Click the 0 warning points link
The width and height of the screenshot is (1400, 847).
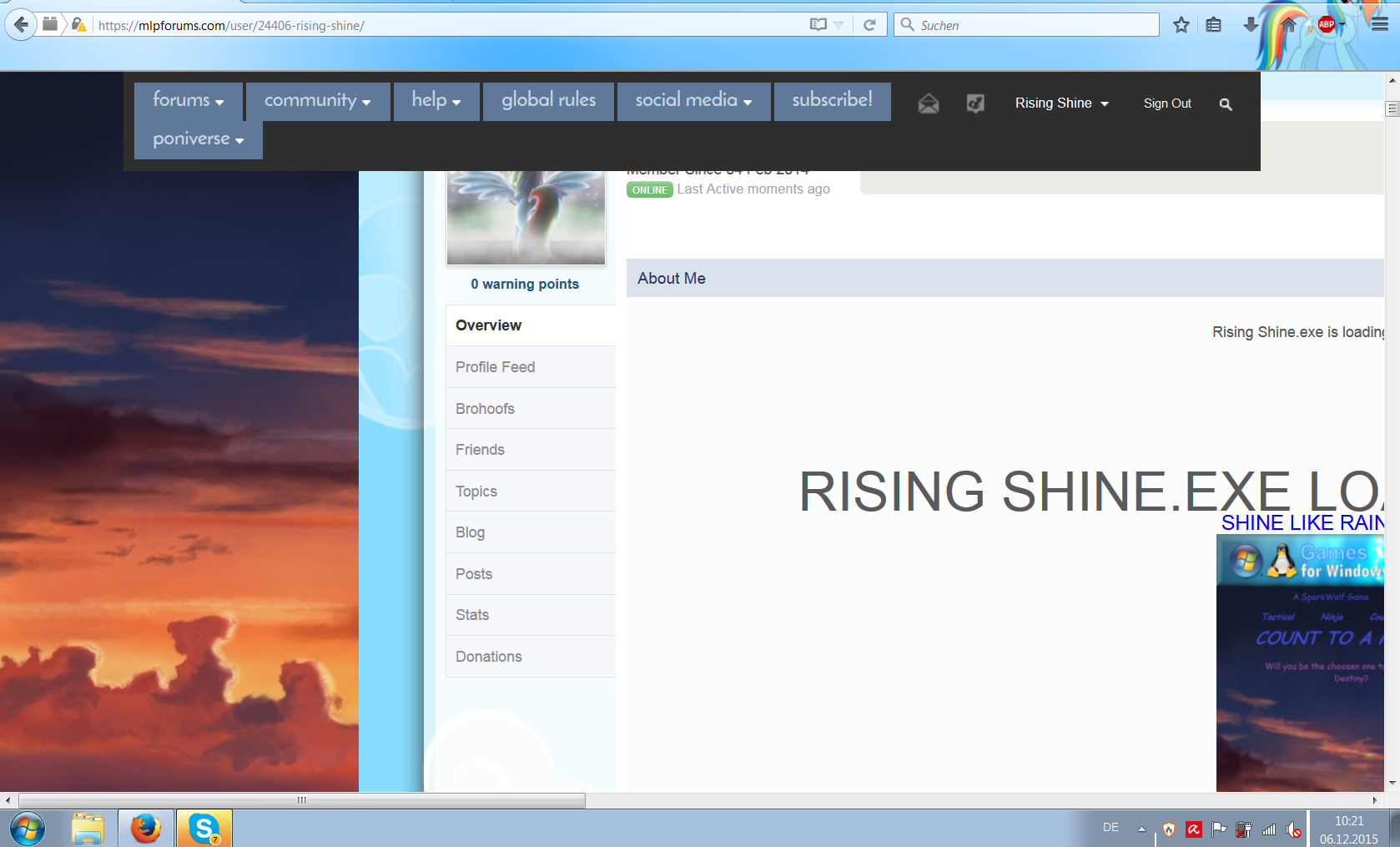coord(525,285)
